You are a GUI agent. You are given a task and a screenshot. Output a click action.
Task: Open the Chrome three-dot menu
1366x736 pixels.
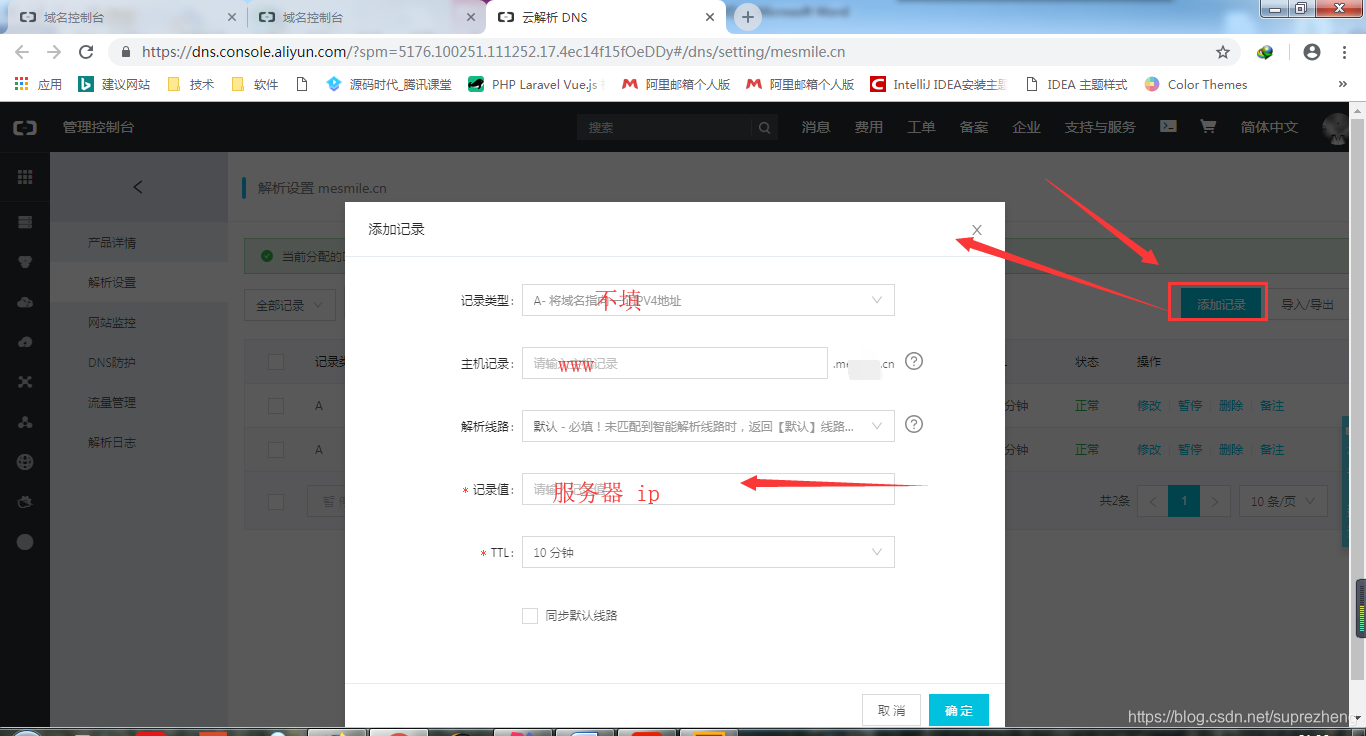pos(1343,52)
